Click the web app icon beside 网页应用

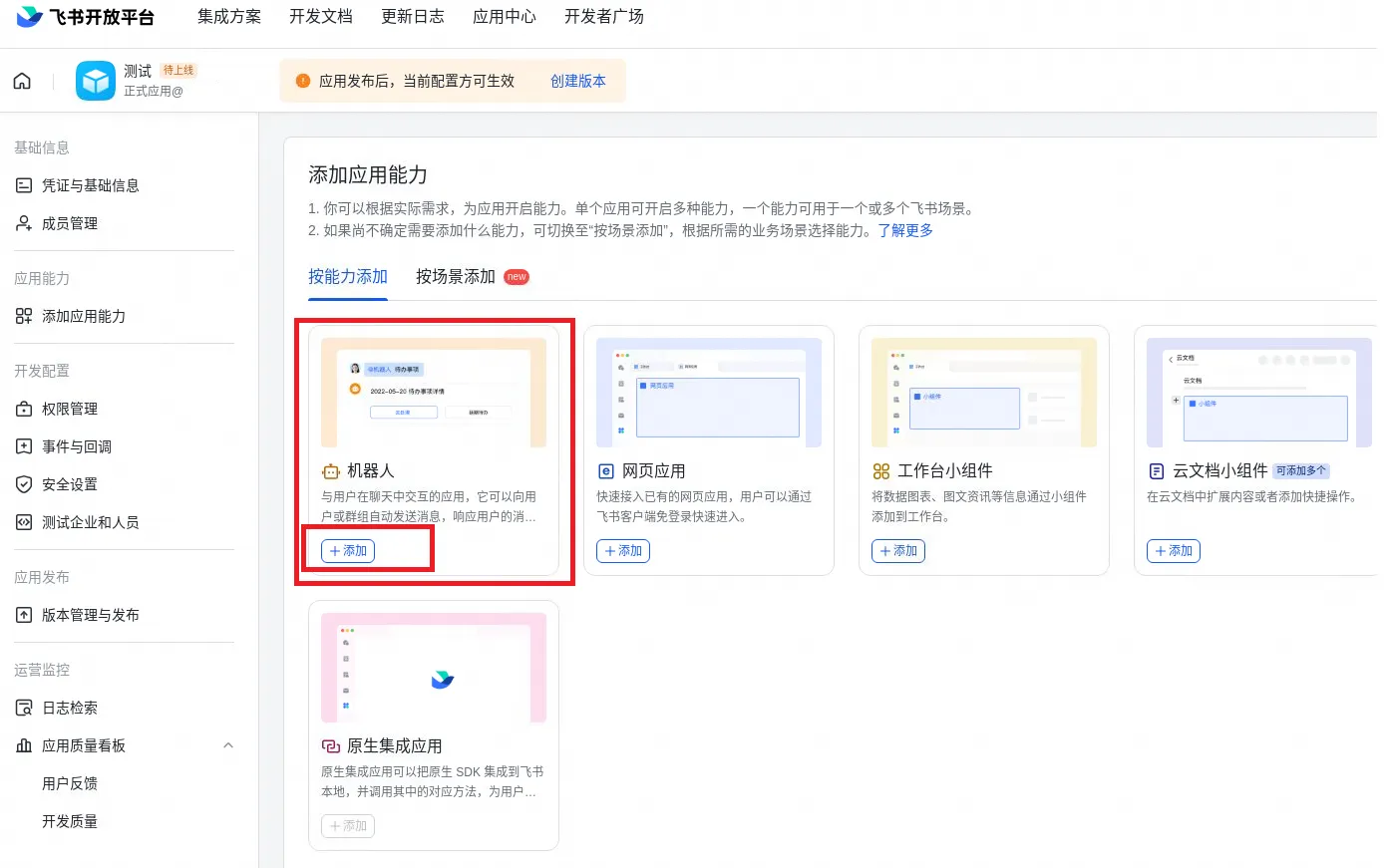point(605,471)
